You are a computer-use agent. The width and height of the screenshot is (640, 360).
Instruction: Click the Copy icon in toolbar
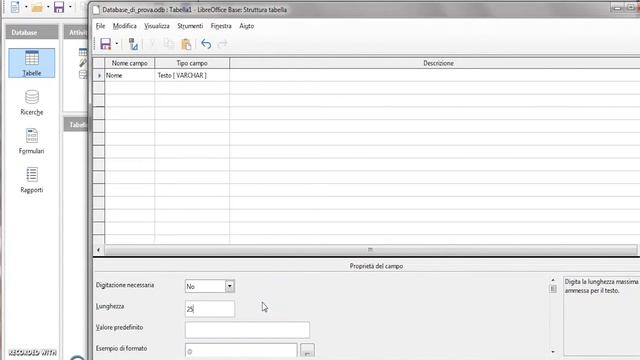pos(169,44)
